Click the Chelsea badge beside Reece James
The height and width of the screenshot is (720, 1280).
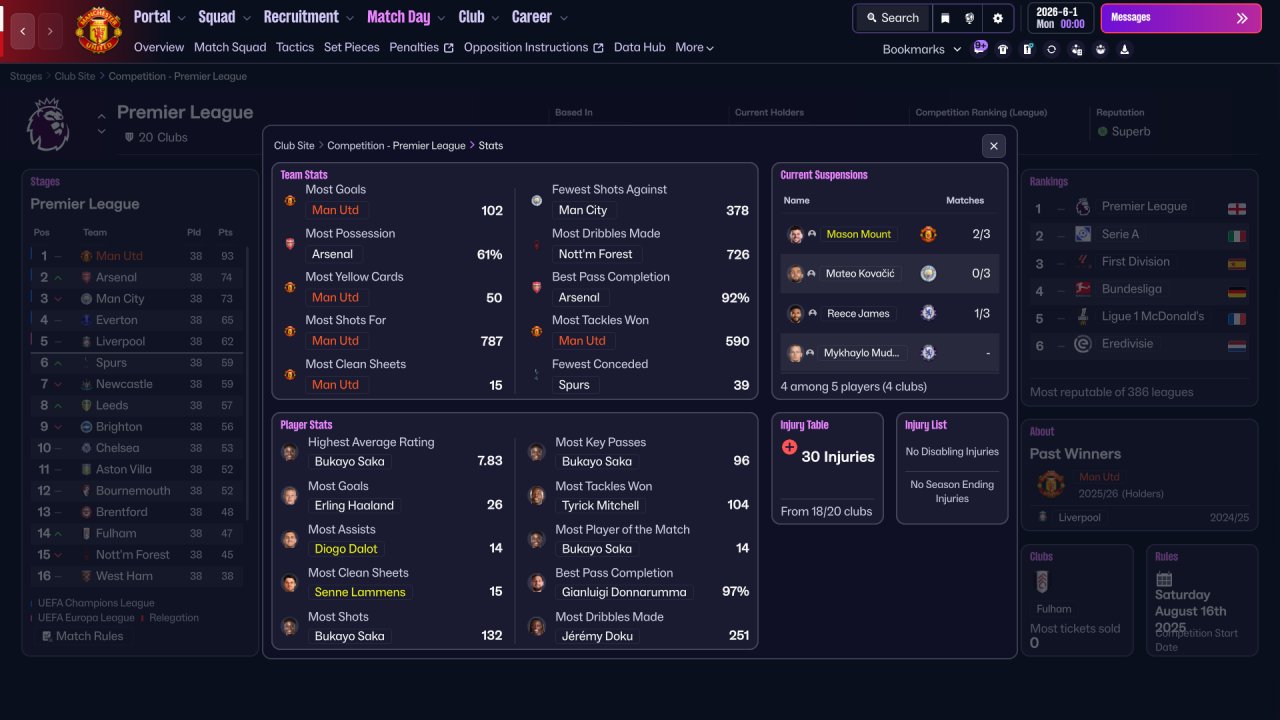pyautogui.click(x=928, y=313)
